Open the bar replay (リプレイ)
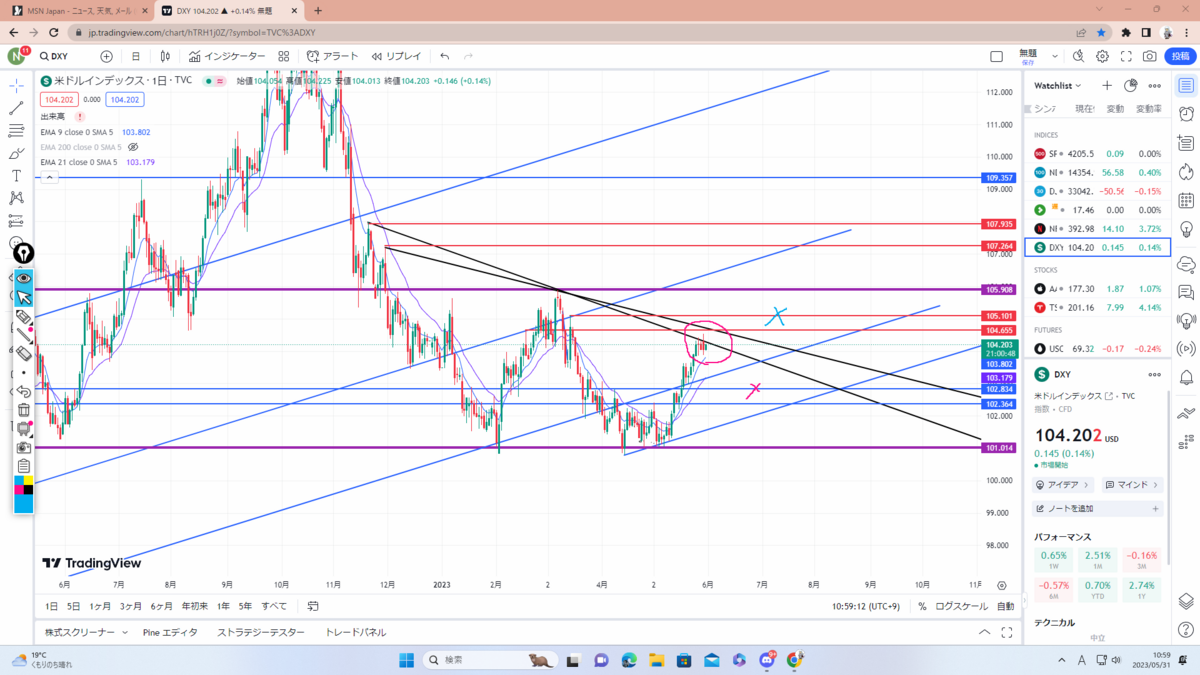1200x675 pixels. pyautogui.click(x=397, y=56)
